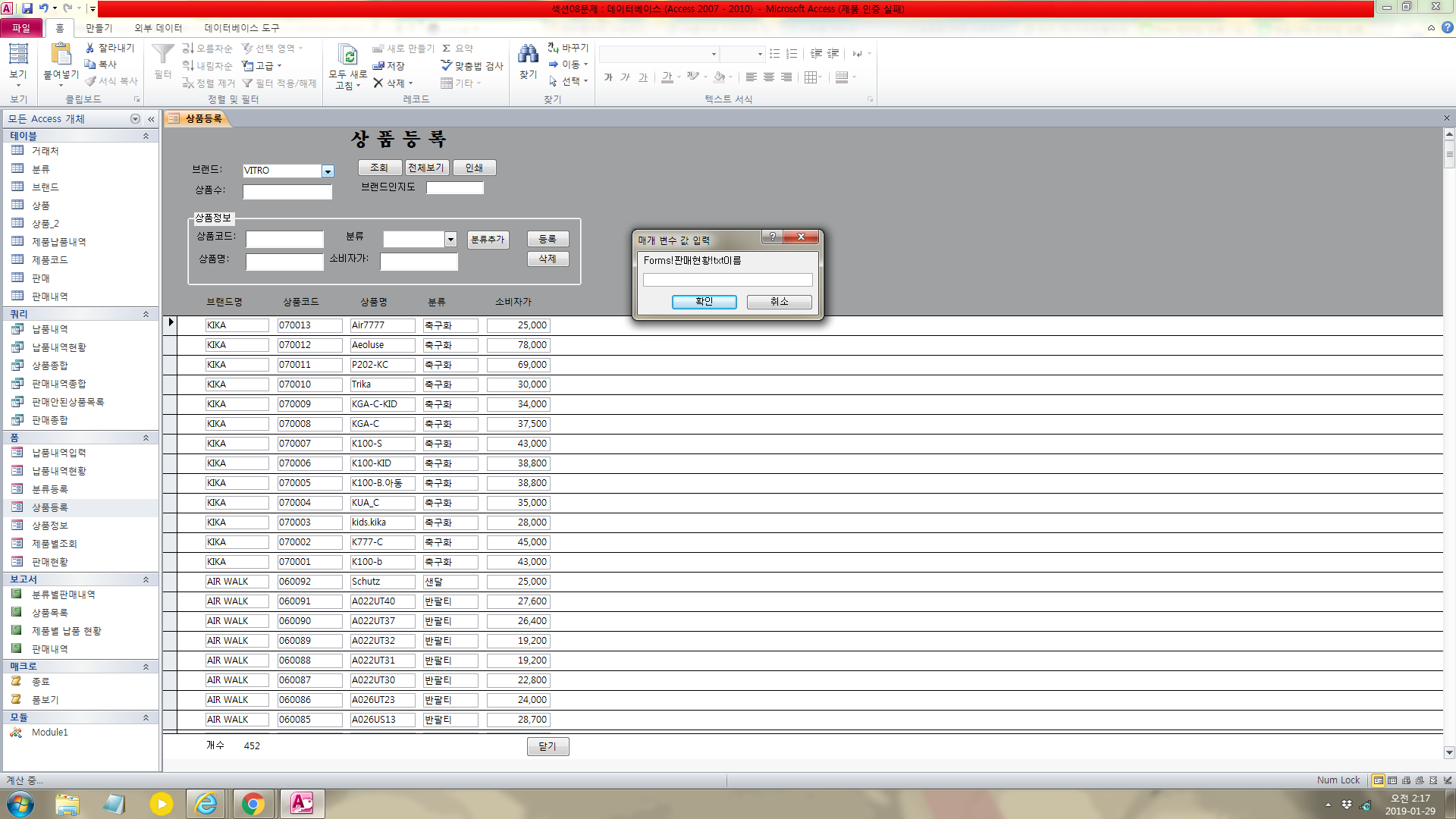Click the help question mark in dialog

772,237
